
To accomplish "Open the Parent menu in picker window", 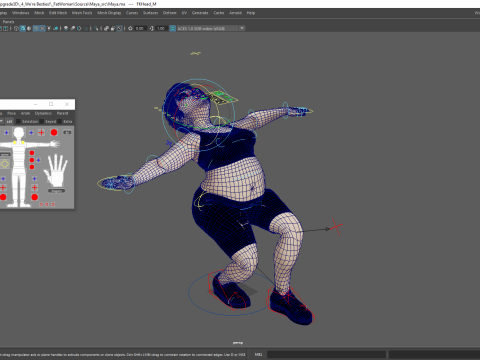I will click(62, 113).
